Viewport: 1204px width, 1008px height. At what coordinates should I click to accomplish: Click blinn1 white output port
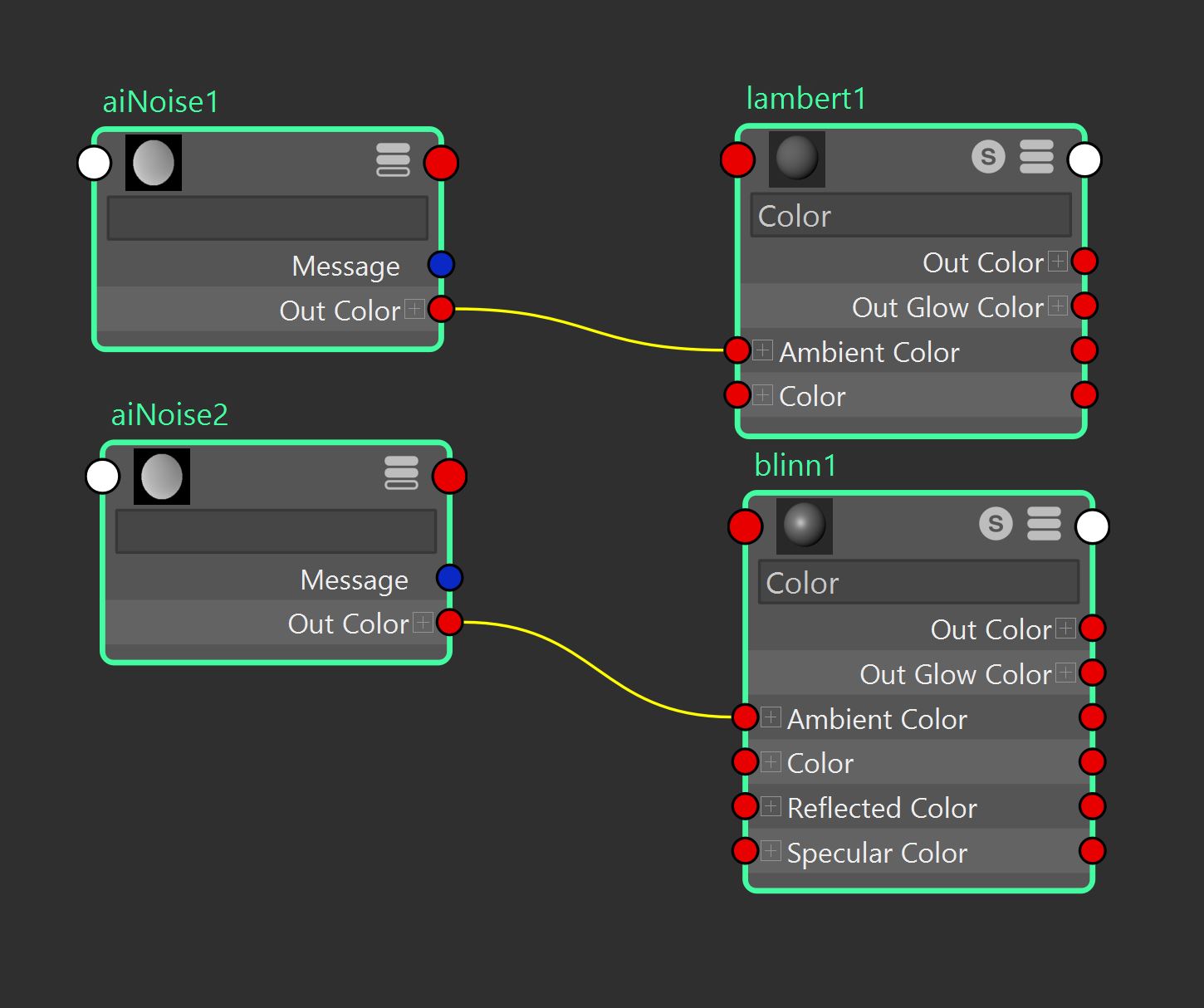click(x=1092, y=526)
